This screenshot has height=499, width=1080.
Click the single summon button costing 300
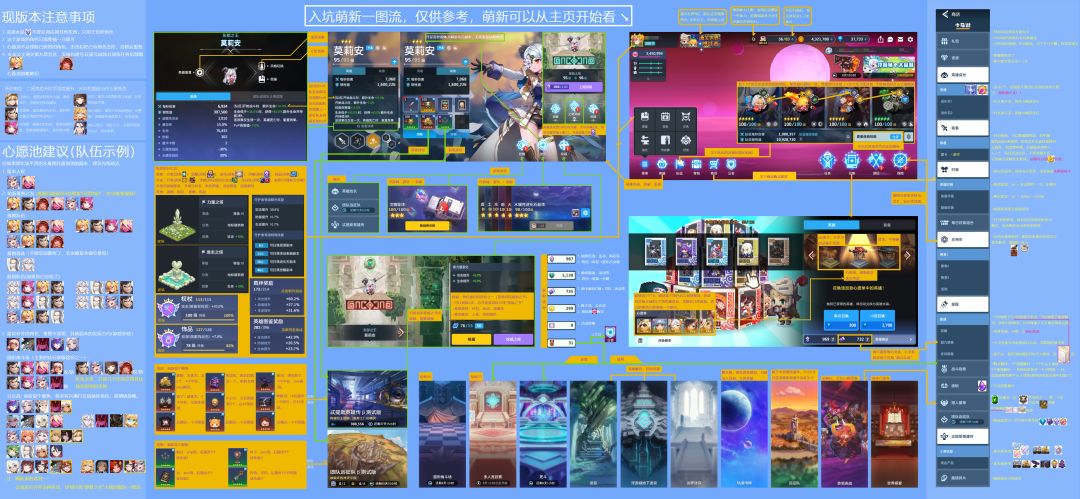tap(841, 320)
